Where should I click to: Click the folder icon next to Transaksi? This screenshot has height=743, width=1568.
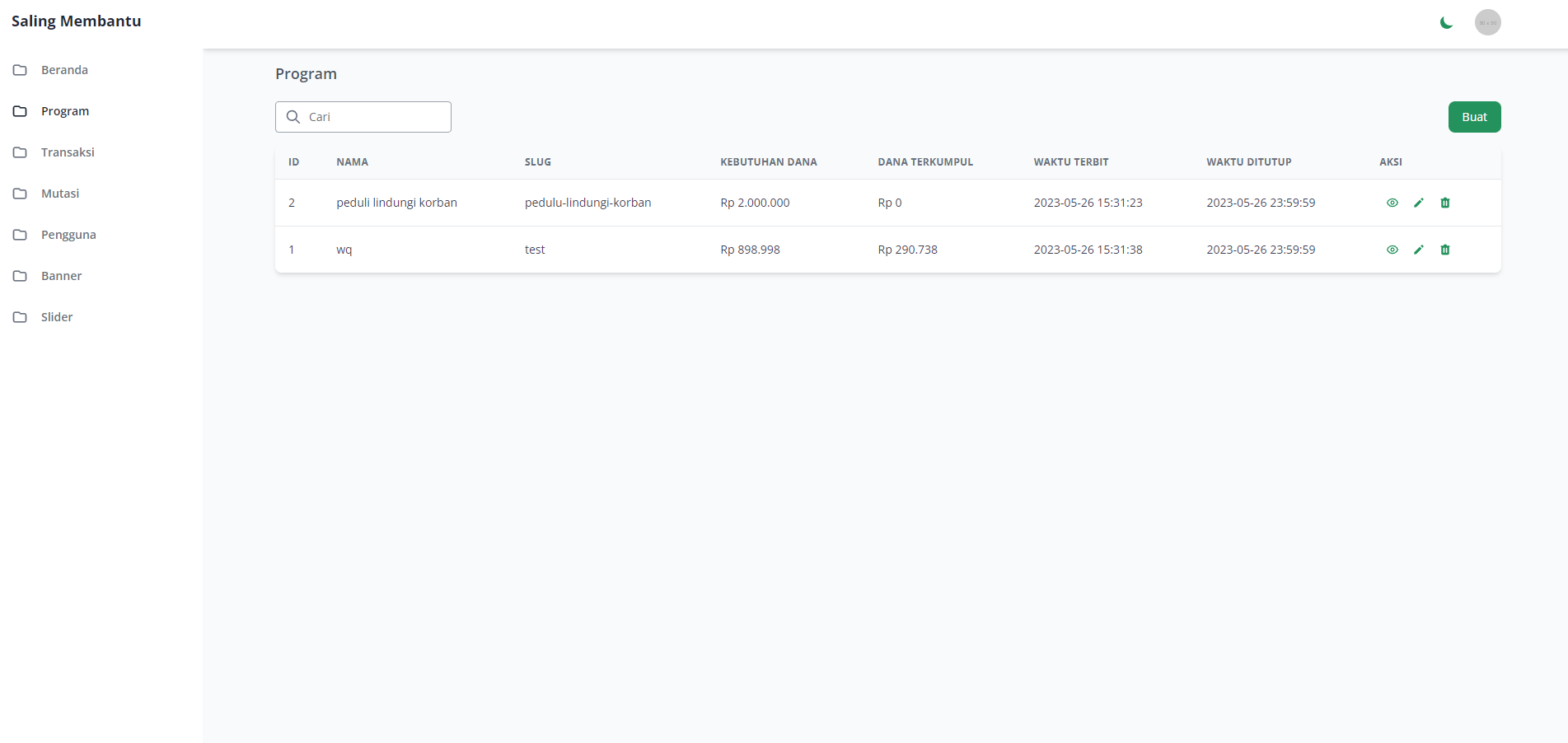tap(20, 152)
